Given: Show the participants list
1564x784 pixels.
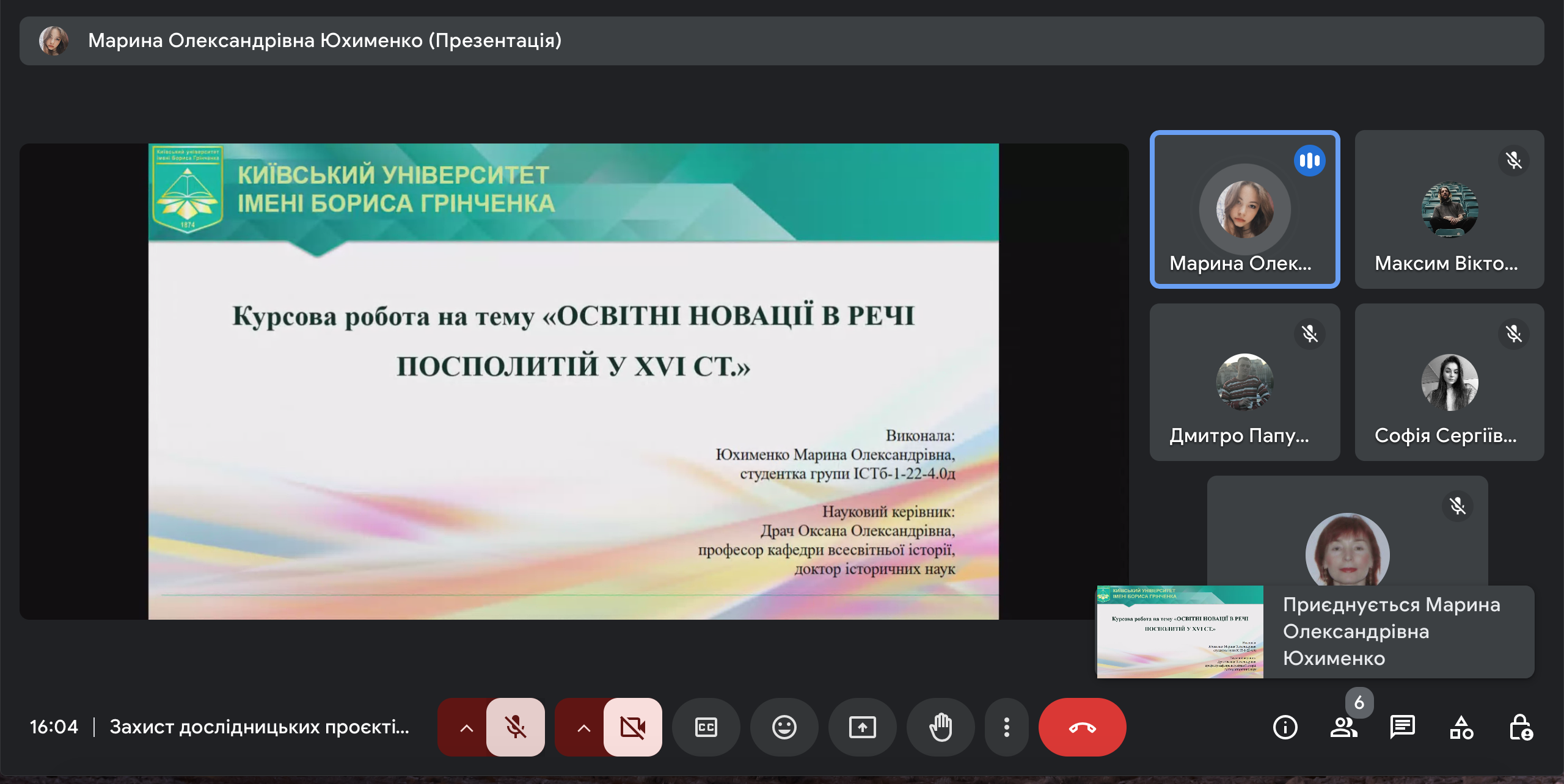Looking at the screenshot, I should [x=1343, y=727].
